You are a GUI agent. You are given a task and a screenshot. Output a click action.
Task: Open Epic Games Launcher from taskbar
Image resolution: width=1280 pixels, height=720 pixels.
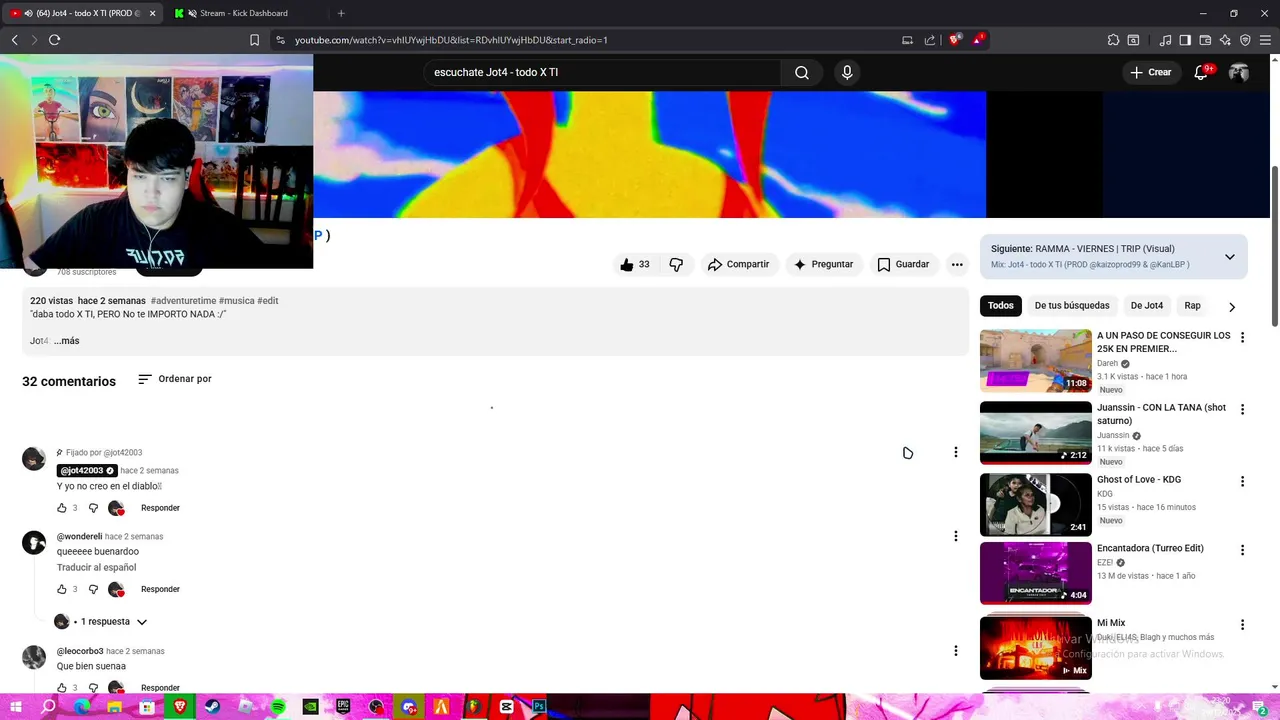(x=343, y=707)
